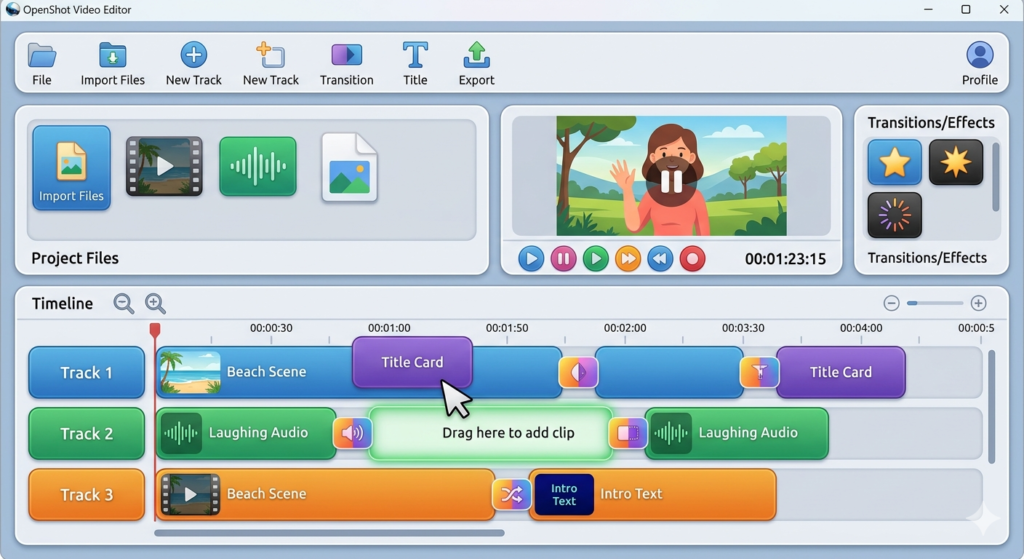Click the timeline vertical scrollbar

[991, 407]
